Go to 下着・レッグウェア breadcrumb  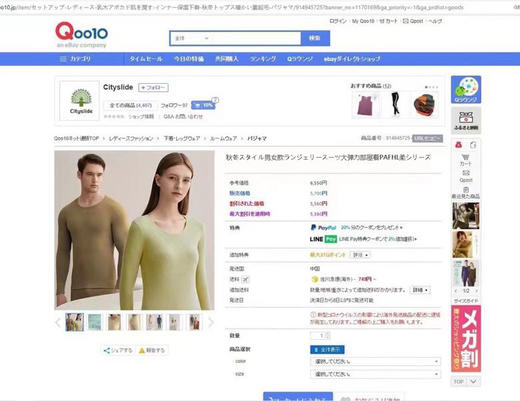tap(182, 138)
